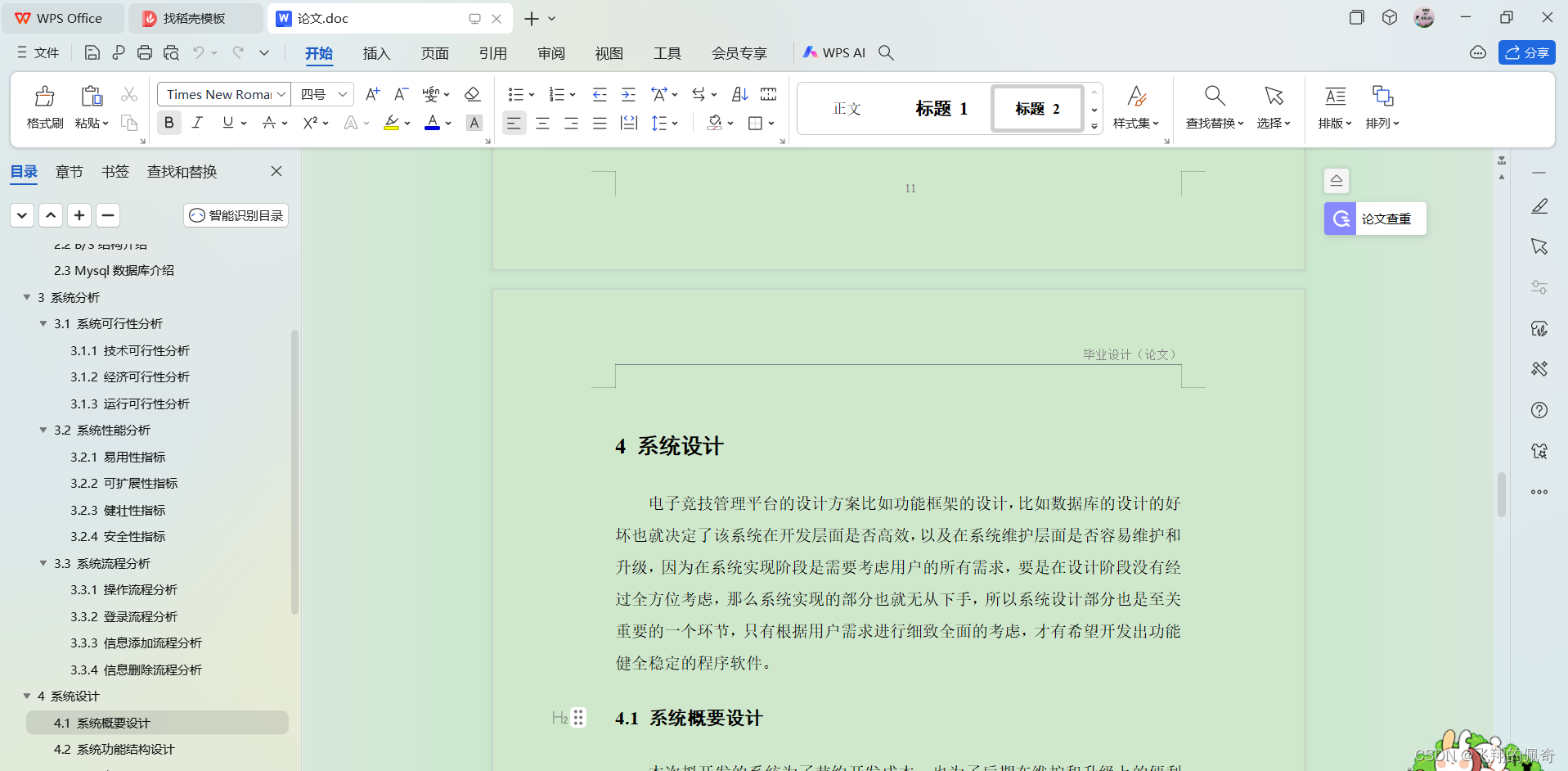Collapse the '4 系统设计' tree node
Image resolution: width=1568 pixels, height=771 pixels.
[x=27, y=696]
